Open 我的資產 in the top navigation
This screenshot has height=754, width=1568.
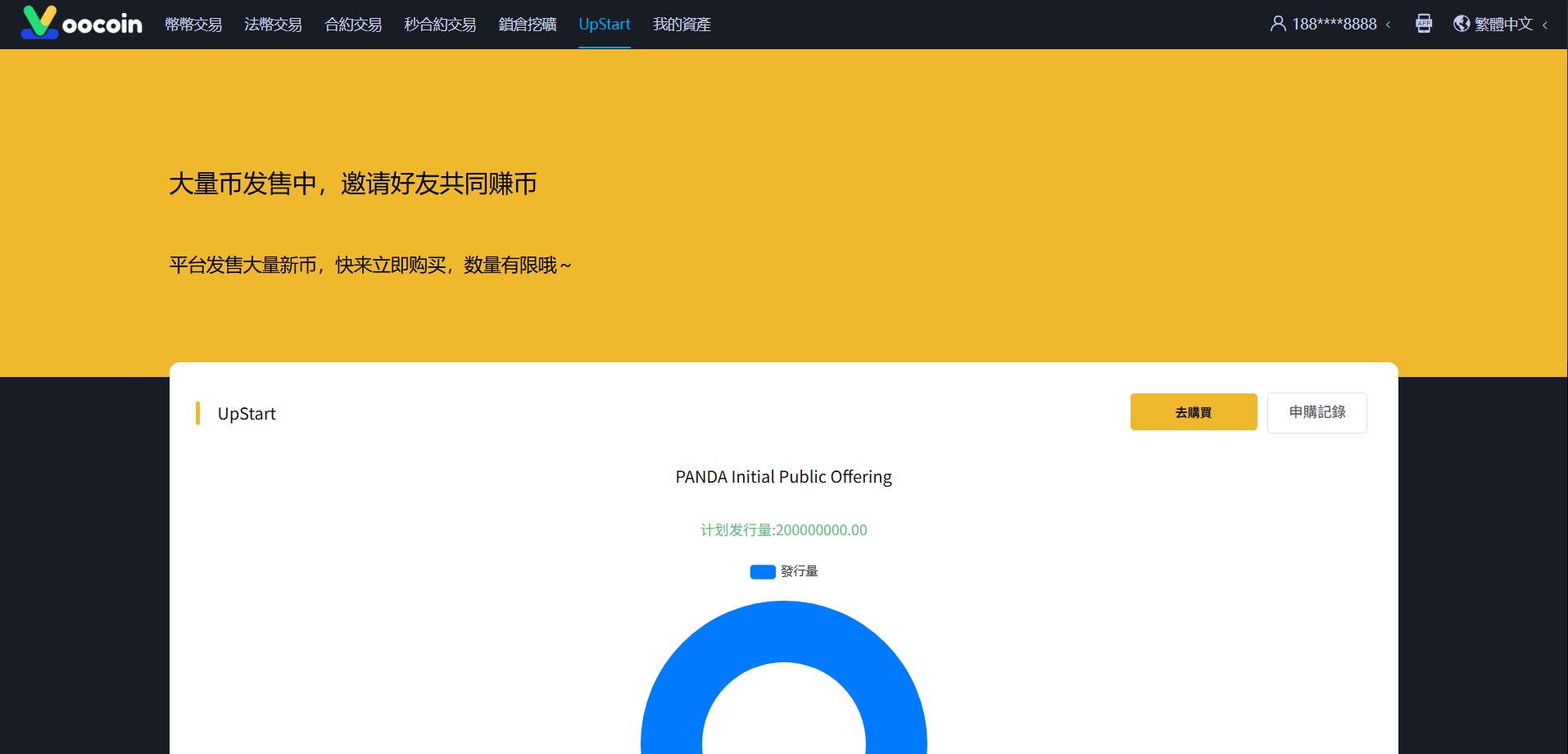(x=682, y=25)
